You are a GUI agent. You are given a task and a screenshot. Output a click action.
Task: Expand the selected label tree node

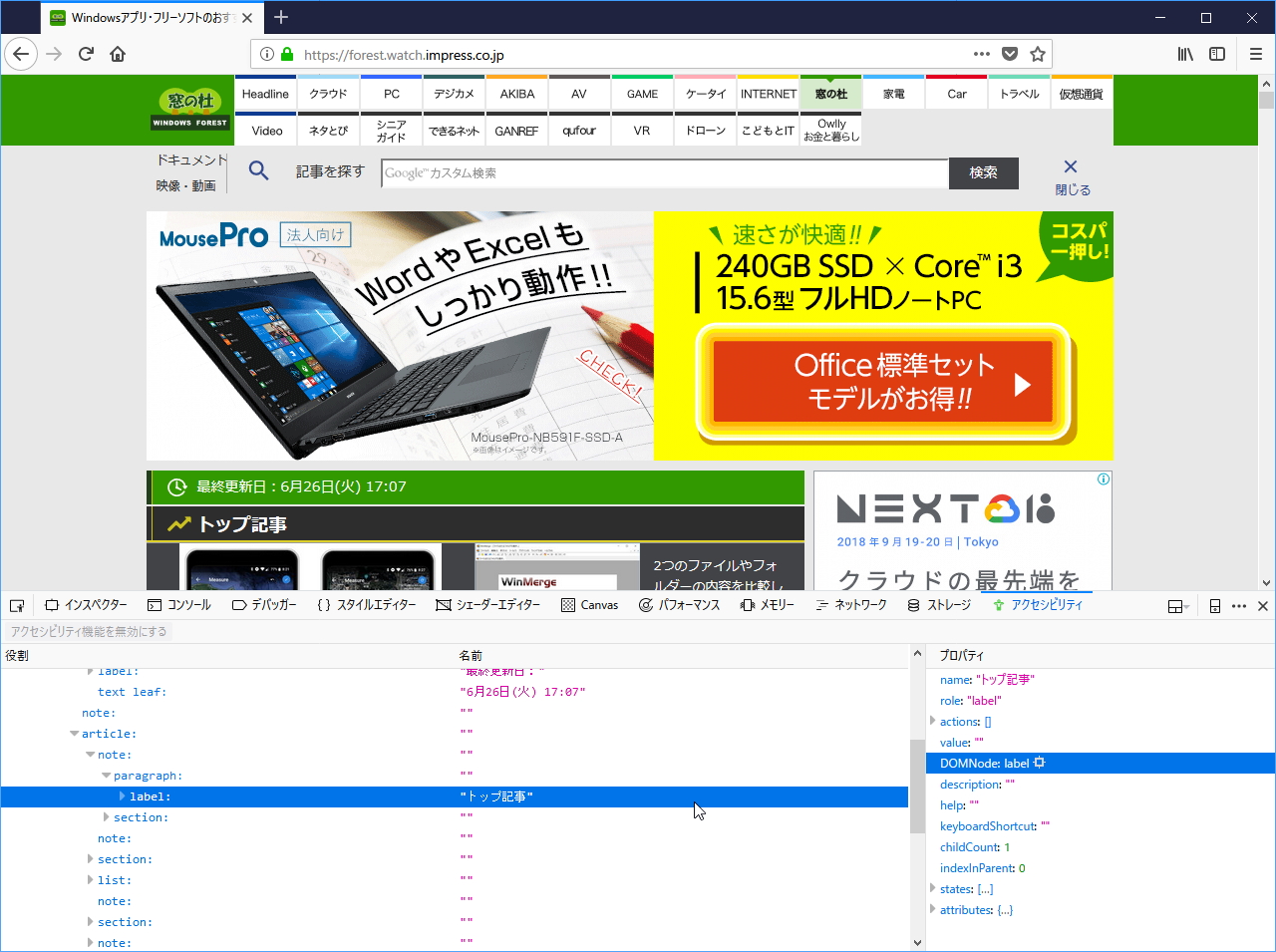122,795
